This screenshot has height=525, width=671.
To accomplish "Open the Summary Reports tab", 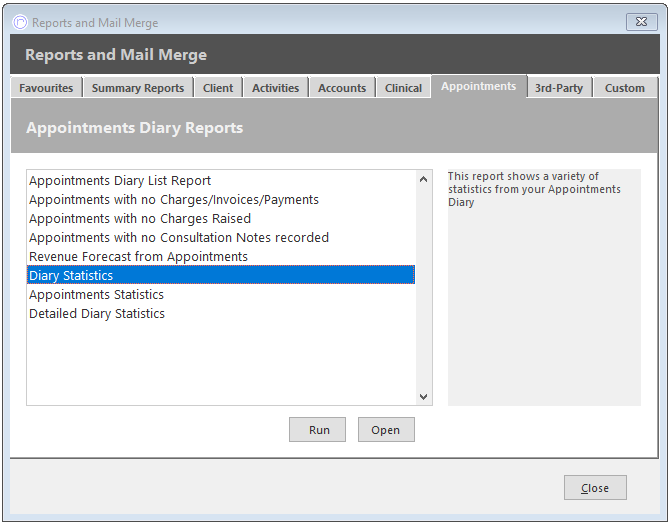I will [138, 88].
